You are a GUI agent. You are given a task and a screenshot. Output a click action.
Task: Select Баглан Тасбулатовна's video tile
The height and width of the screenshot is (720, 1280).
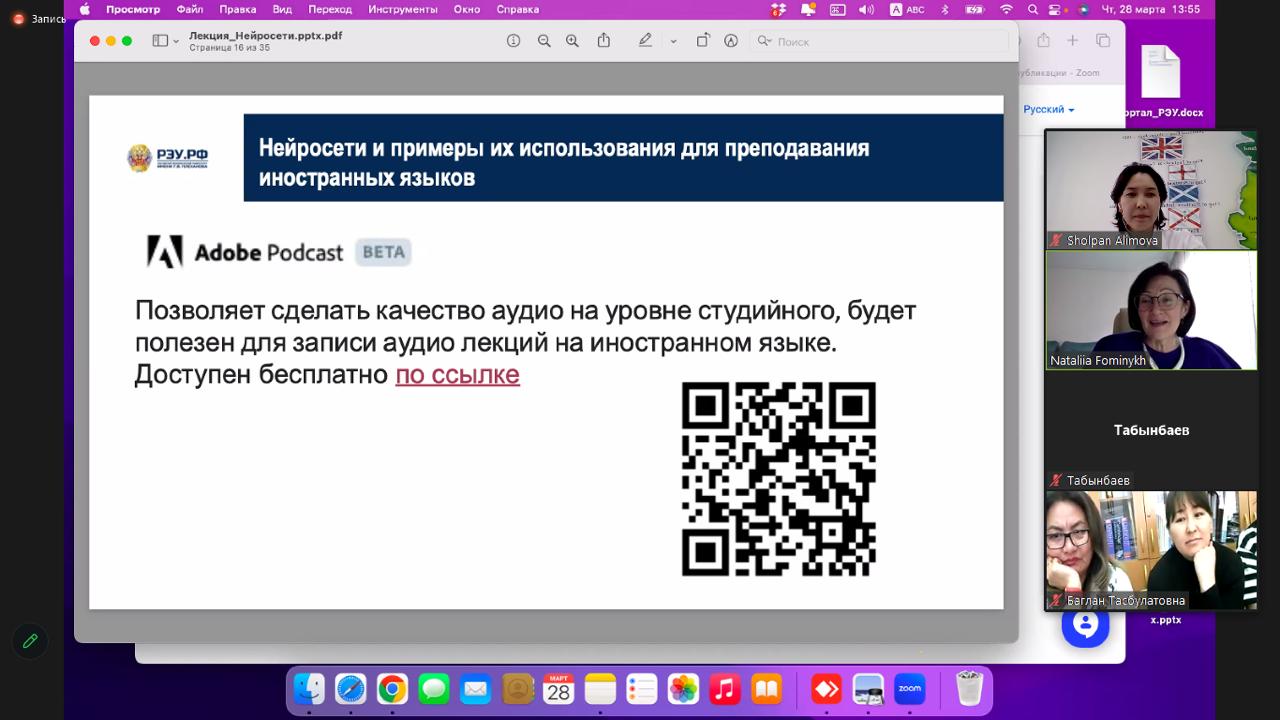tap(1151, 550)
